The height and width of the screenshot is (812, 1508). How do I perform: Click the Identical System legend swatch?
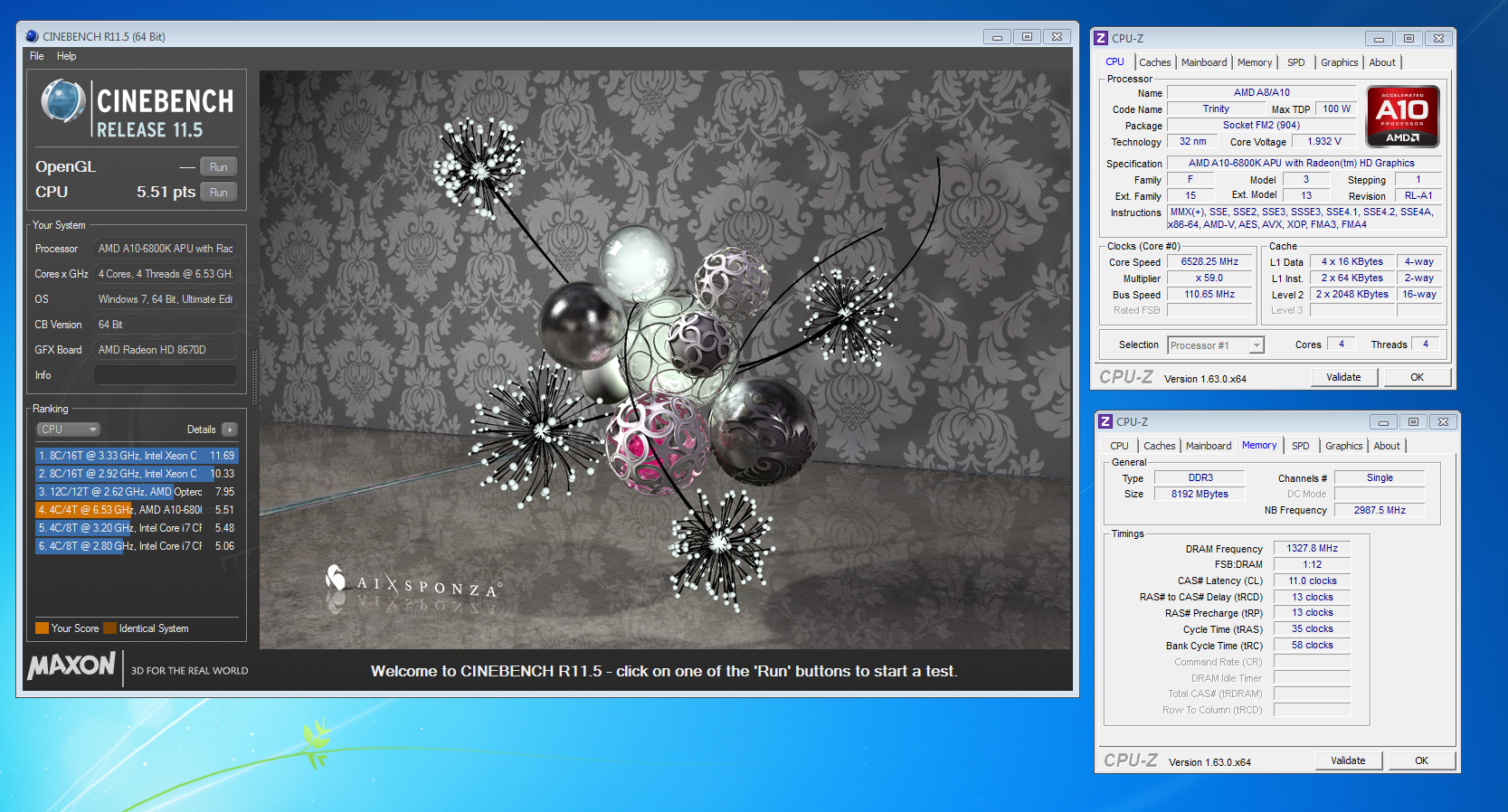point(110,628)
